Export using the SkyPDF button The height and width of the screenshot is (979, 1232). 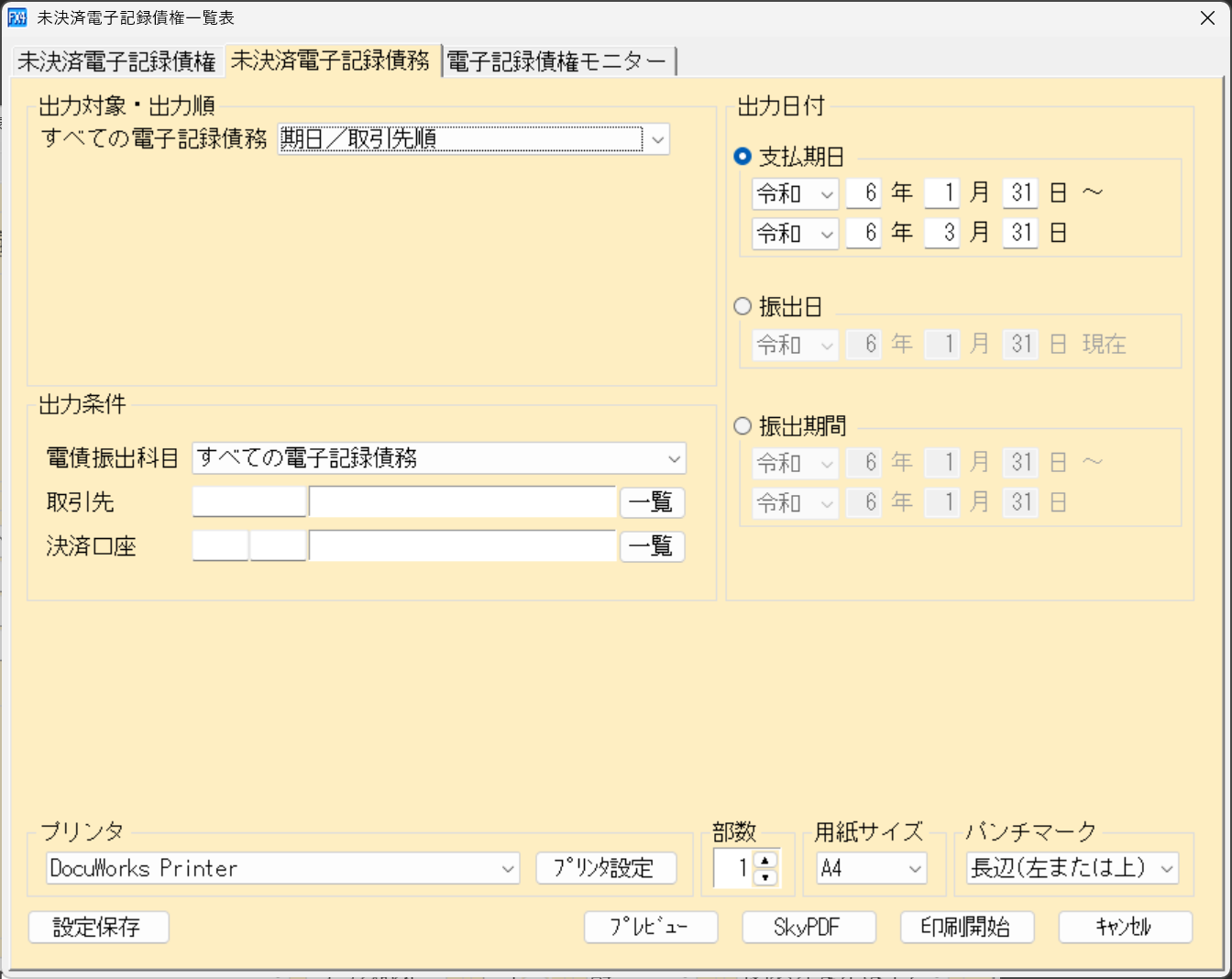808,927
